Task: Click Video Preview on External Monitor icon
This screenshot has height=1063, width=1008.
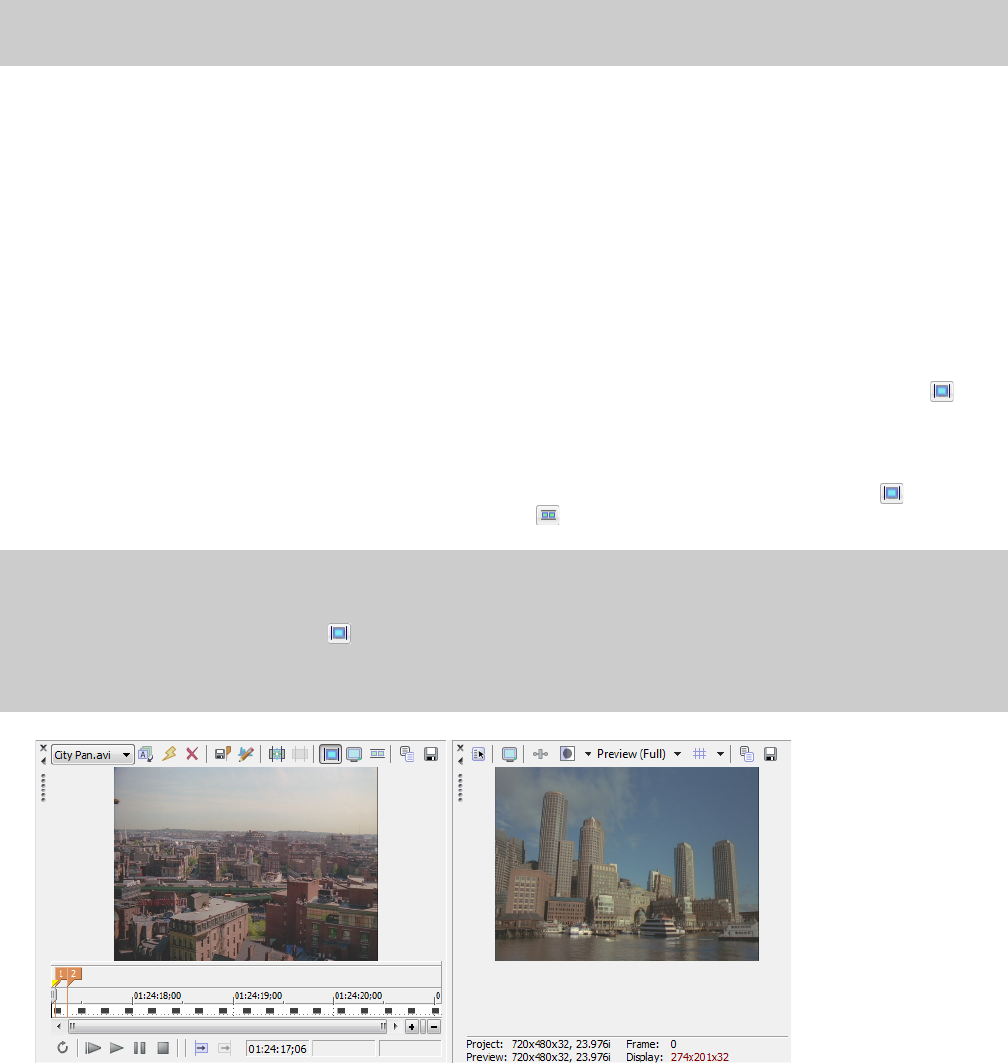Action: tap(509, 754)
